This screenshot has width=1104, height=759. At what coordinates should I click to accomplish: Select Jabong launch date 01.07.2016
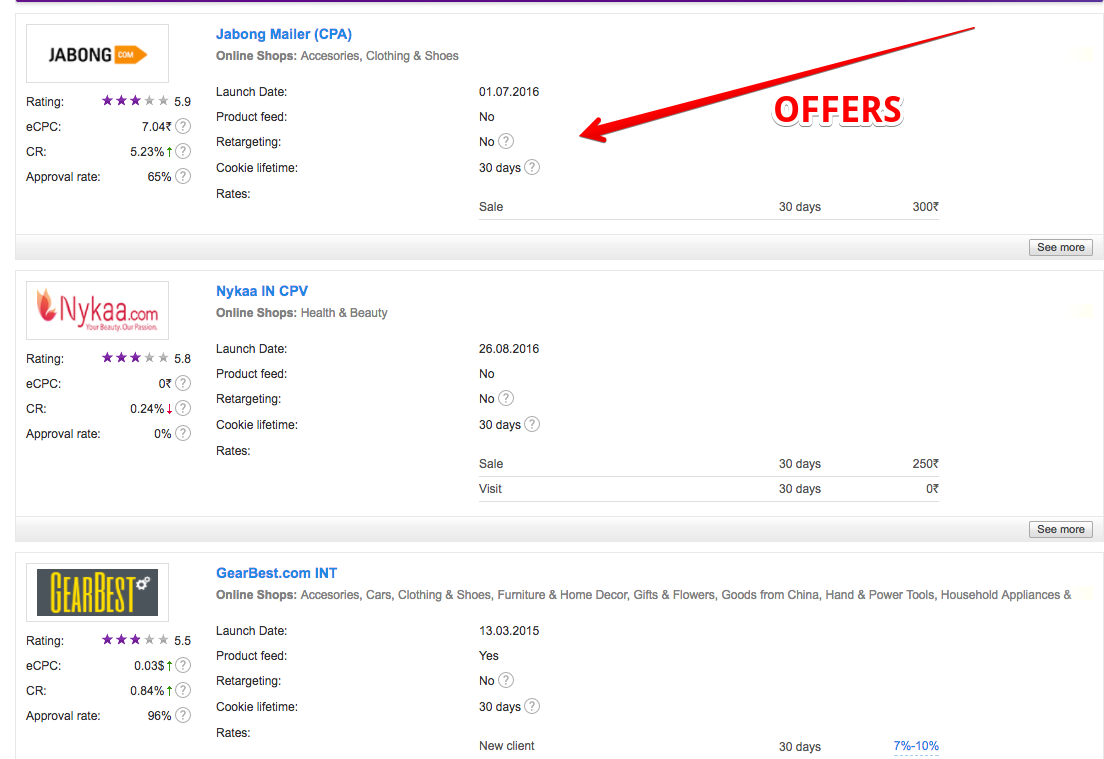click(x=509, y=92)
